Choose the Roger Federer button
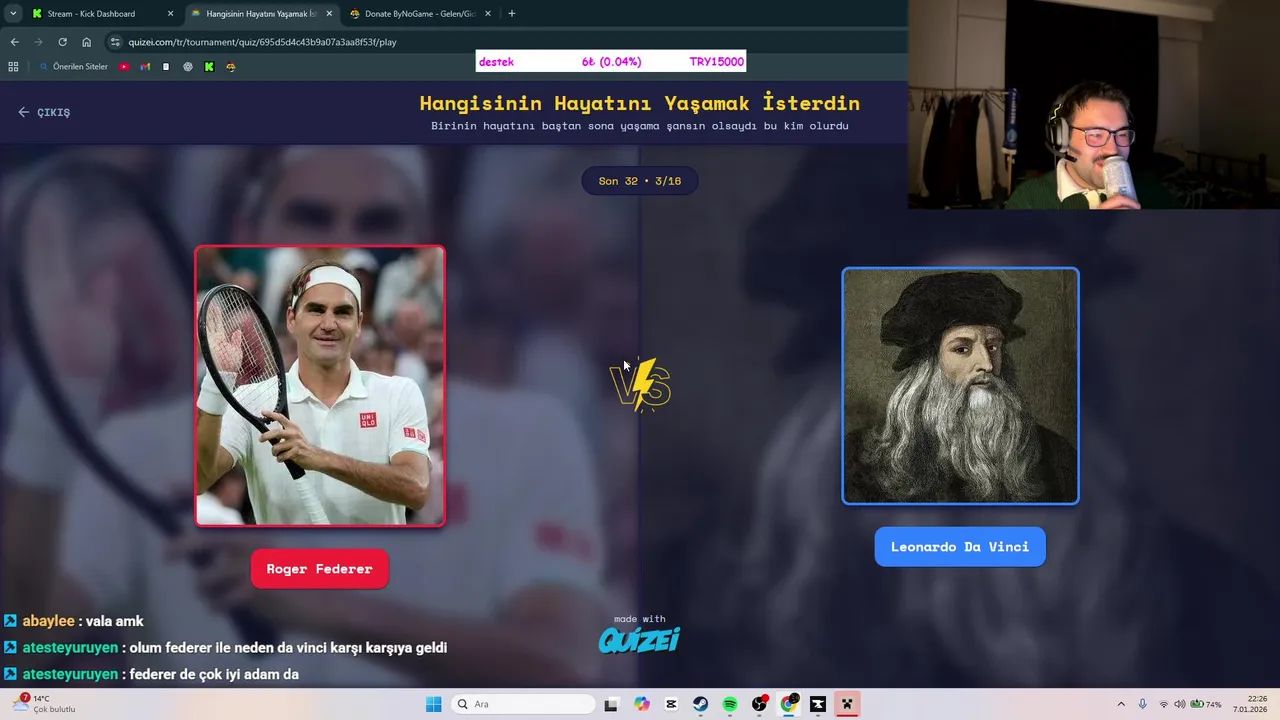Viewport: 1280px width, 720px height. (319, 569)
